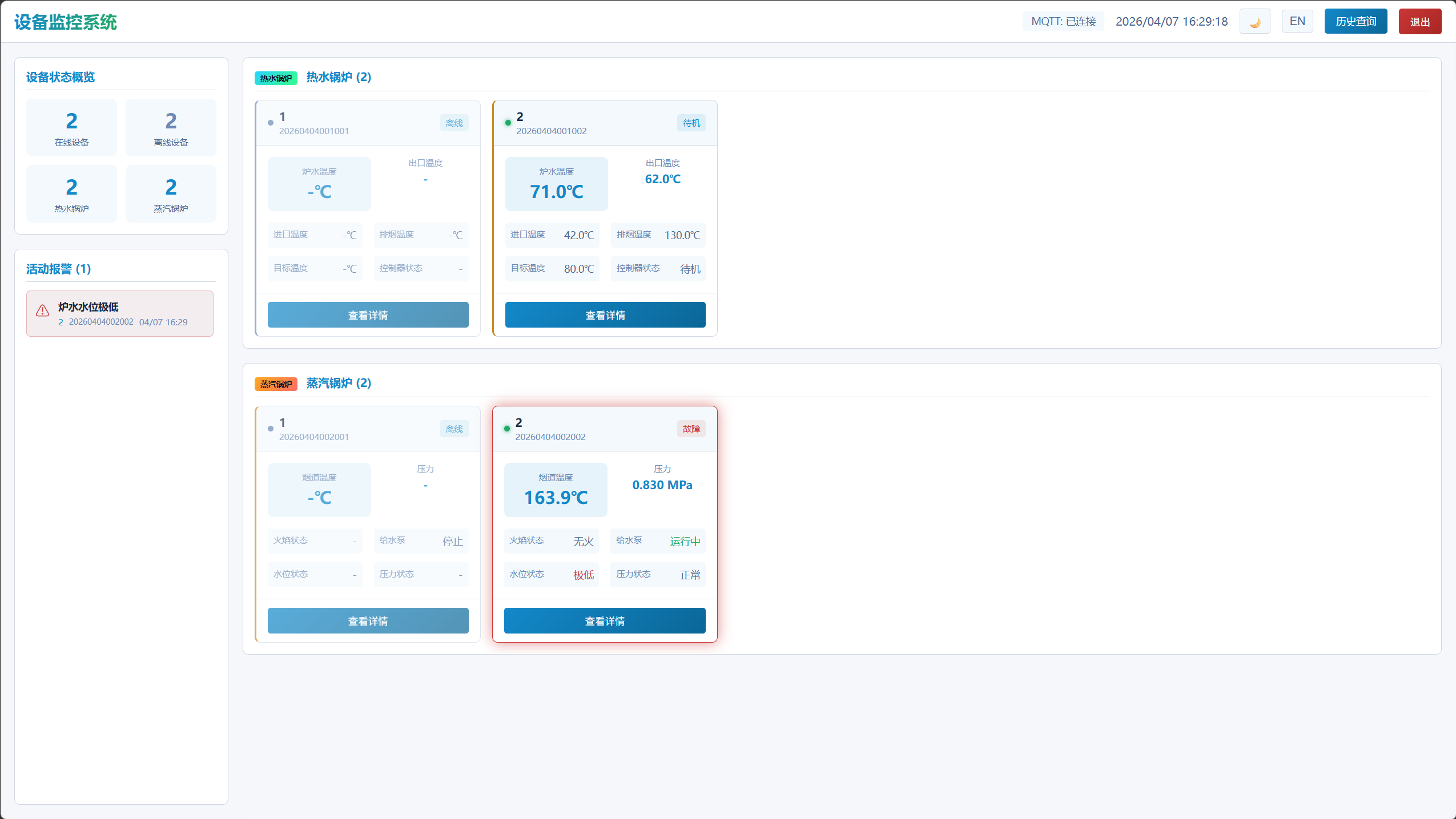Click the red 退出 logout button
Viewport: 1456px width, 819px height.
pyautogui.click(x=1419, y=22)
